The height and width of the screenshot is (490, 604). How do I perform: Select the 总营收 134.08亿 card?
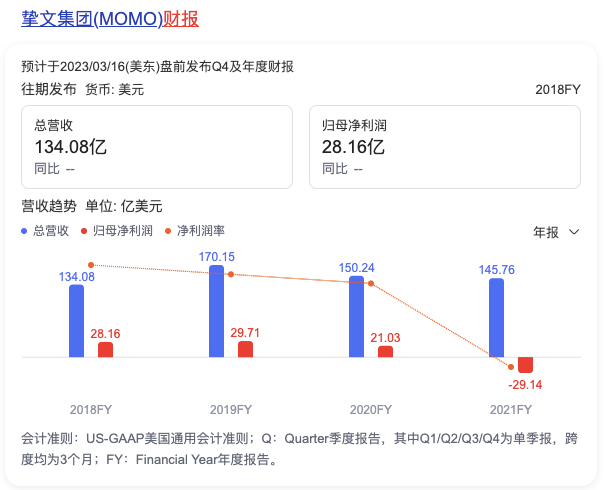point(157,147)
